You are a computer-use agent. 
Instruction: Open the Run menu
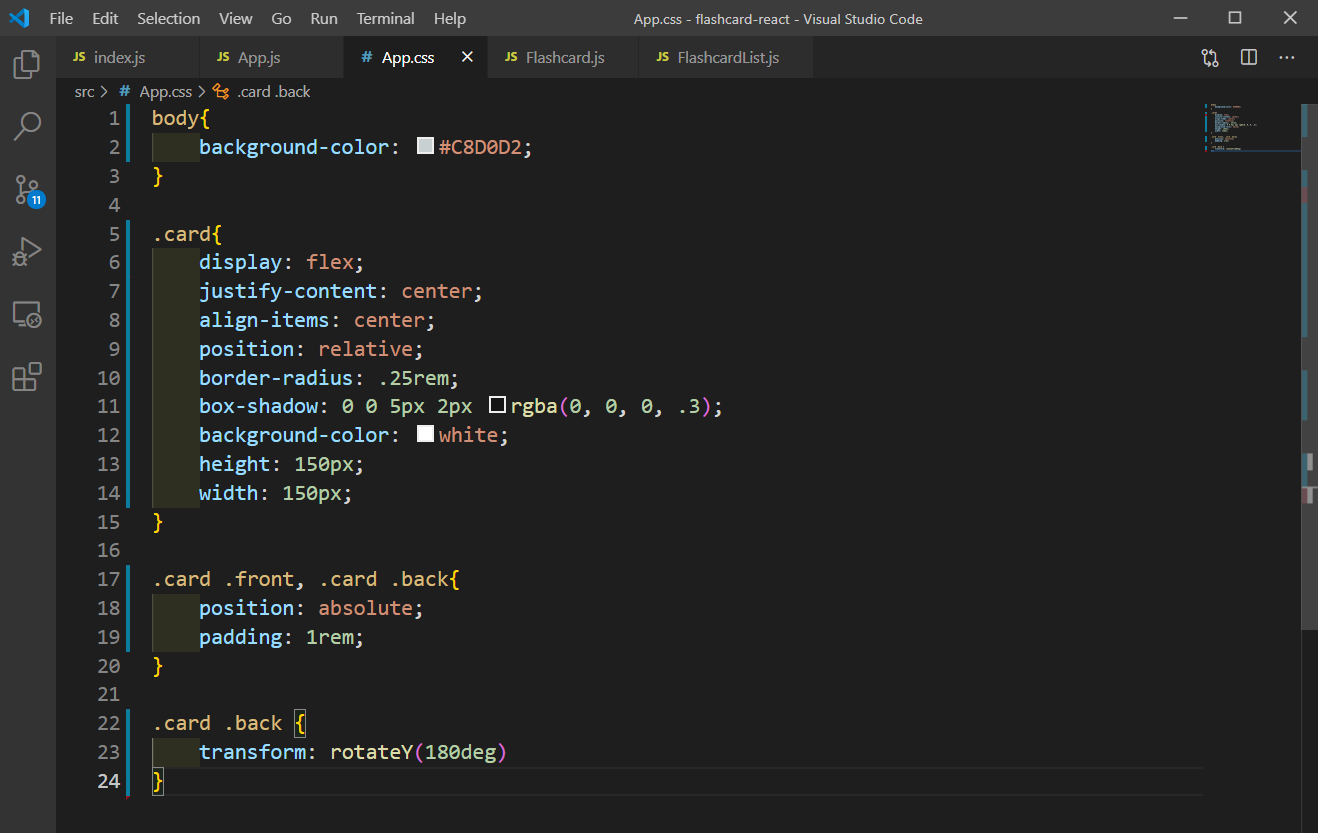tap(324, 19)
